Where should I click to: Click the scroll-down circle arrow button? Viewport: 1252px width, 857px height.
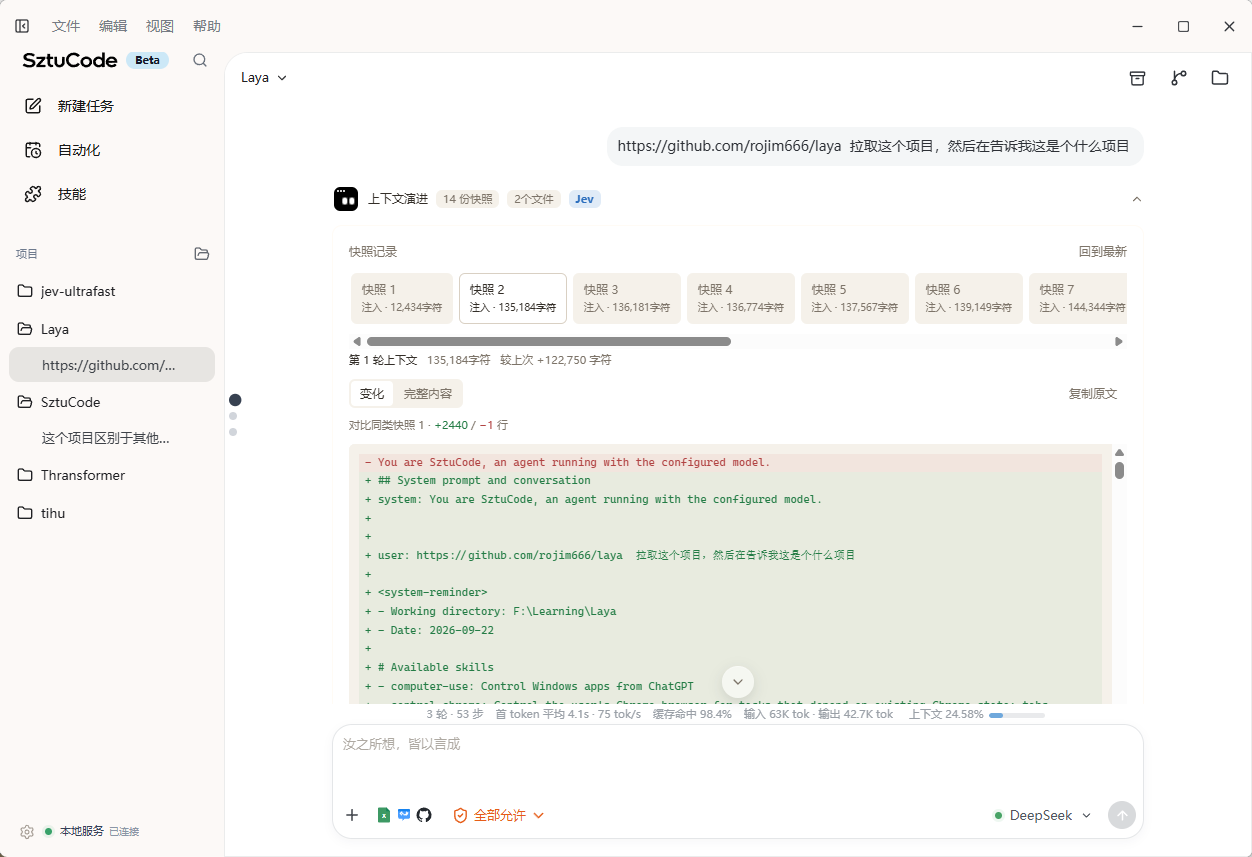tap(738, 682)
